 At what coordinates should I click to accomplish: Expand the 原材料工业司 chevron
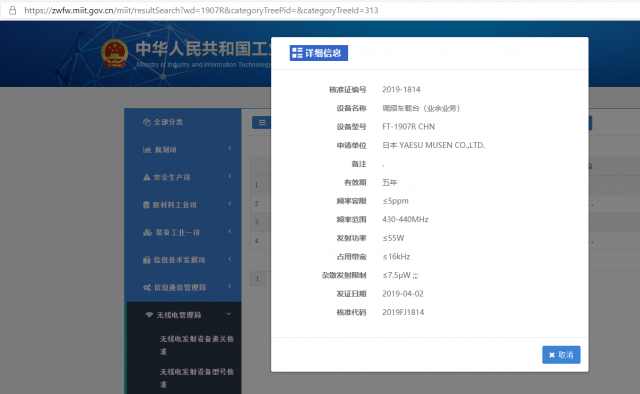point(230,204)
